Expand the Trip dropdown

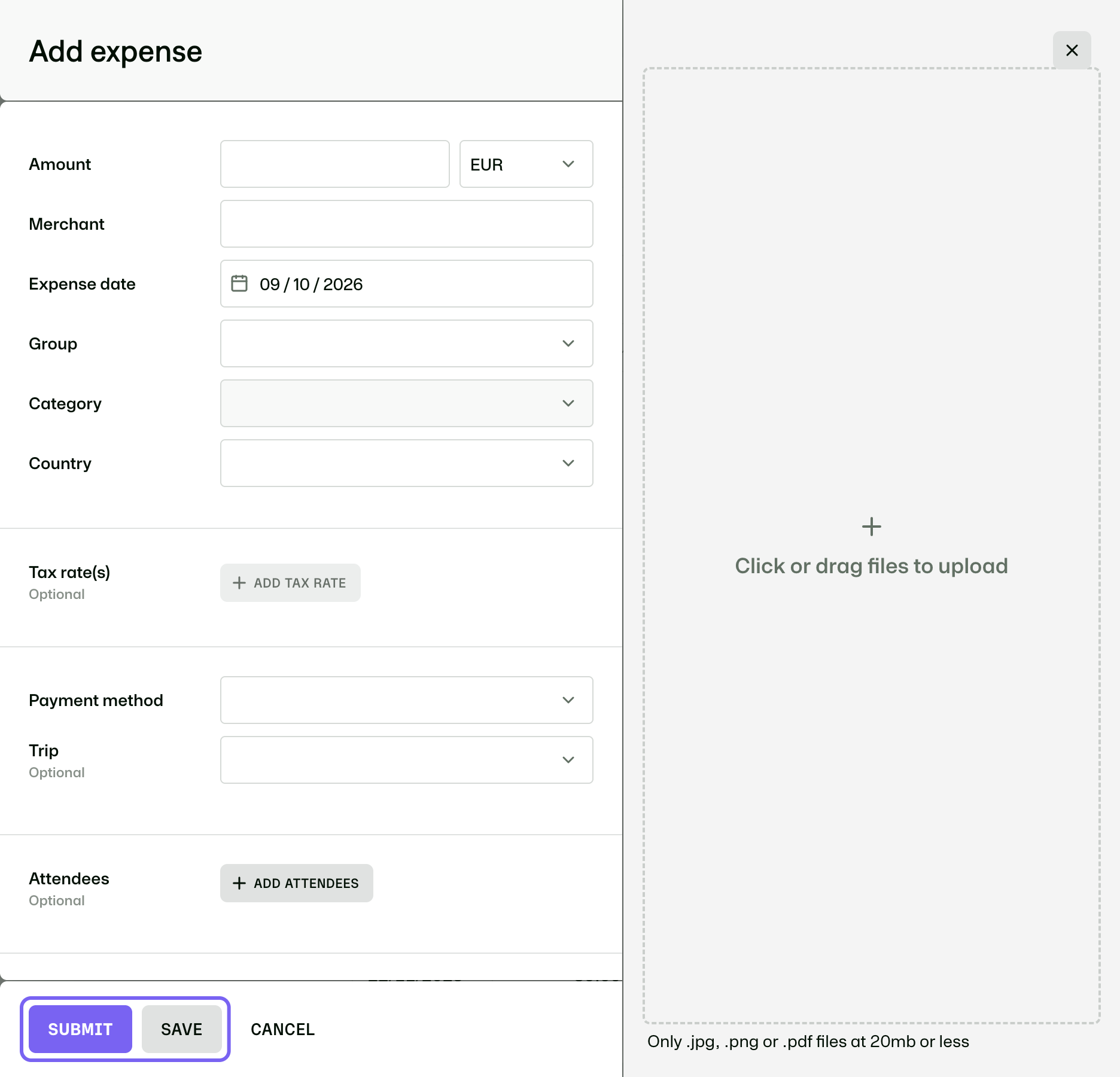click(407, 760)
